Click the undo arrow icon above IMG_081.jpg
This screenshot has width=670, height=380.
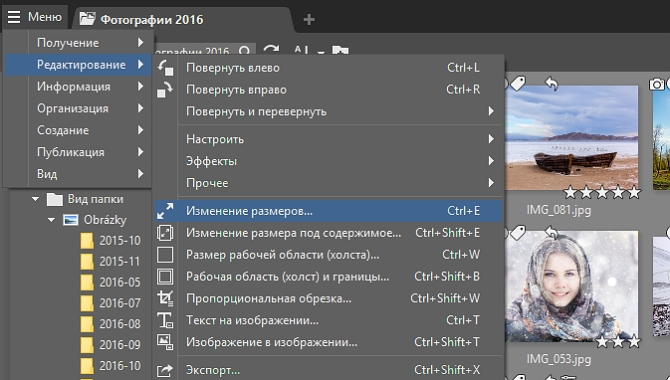pyautogui.click(x=551, y=83)
